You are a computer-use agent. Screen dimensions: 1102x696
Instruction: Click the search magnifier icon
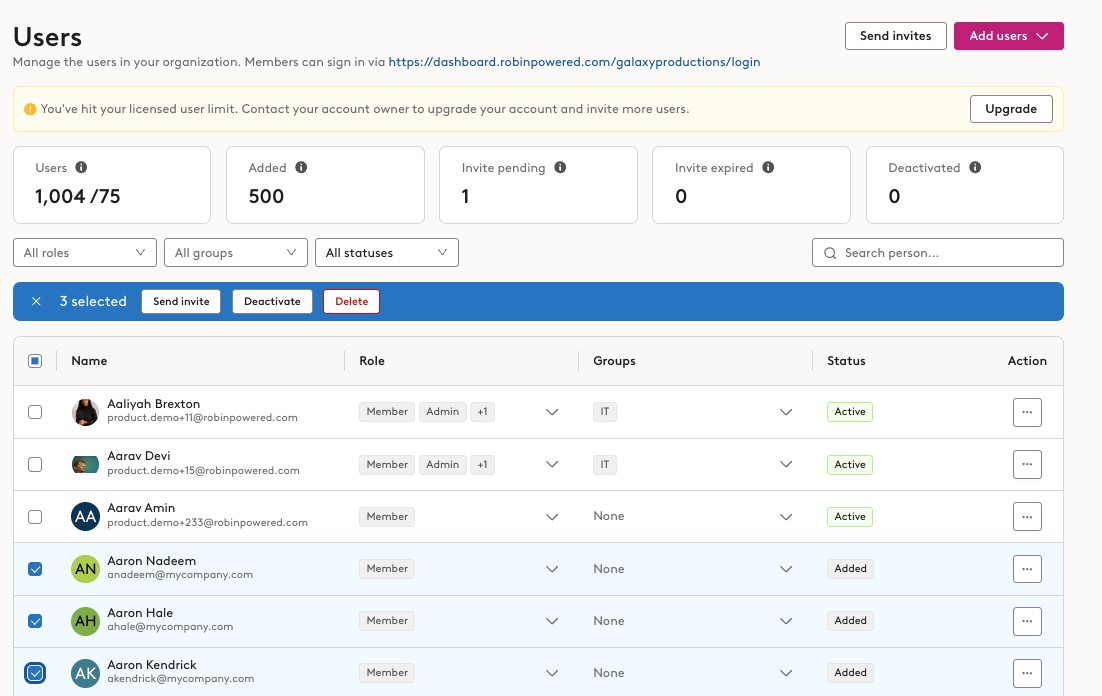pos(830,253)
